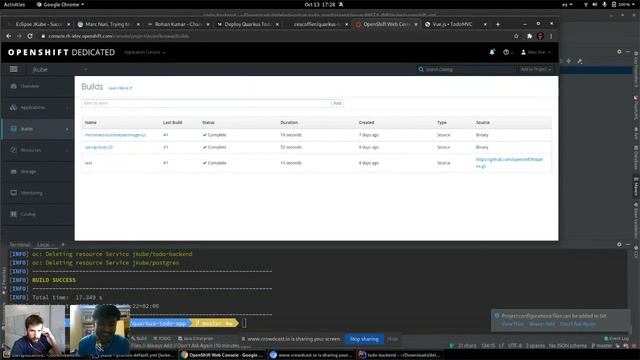
Task: Select the Builds sidebar icon
Action: click(x=13, y=129)
